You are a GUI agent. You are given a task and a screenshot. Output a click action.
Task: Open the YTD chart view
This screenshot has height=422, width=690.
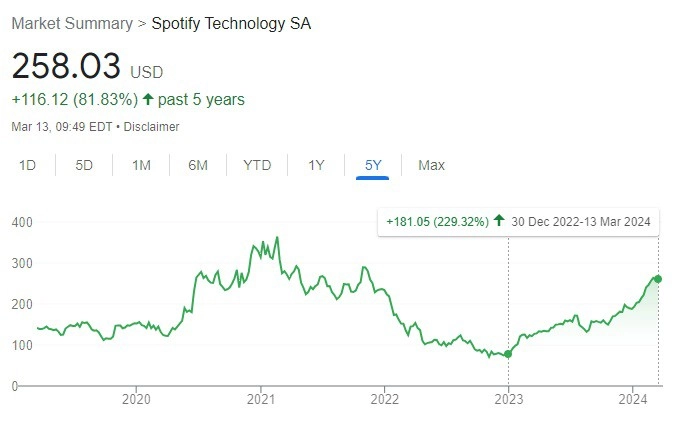click(257, 165)
